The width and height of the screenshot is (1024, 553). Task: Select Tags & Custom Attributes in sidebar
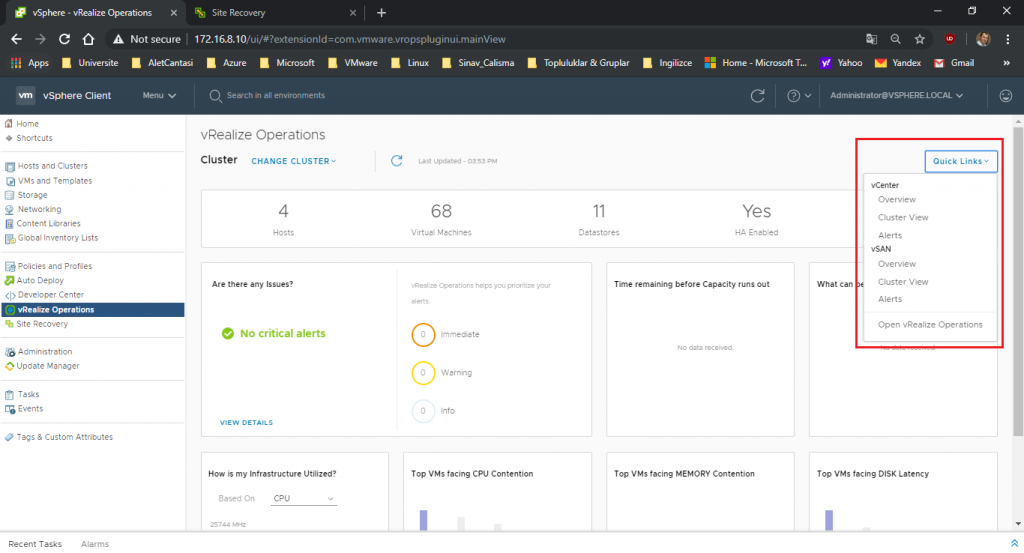pos(64,437)
